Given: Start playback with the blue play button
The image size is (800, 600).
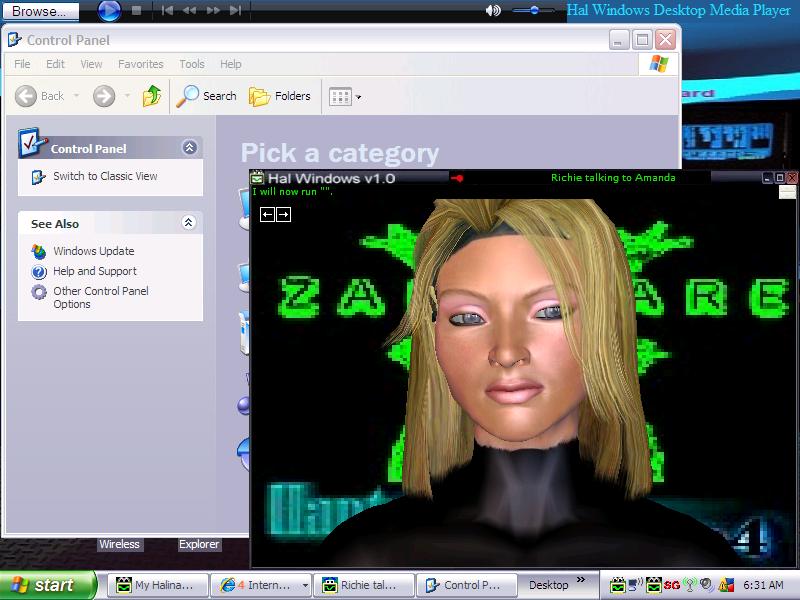Looking at the screenshot, I should coord(109,10).
